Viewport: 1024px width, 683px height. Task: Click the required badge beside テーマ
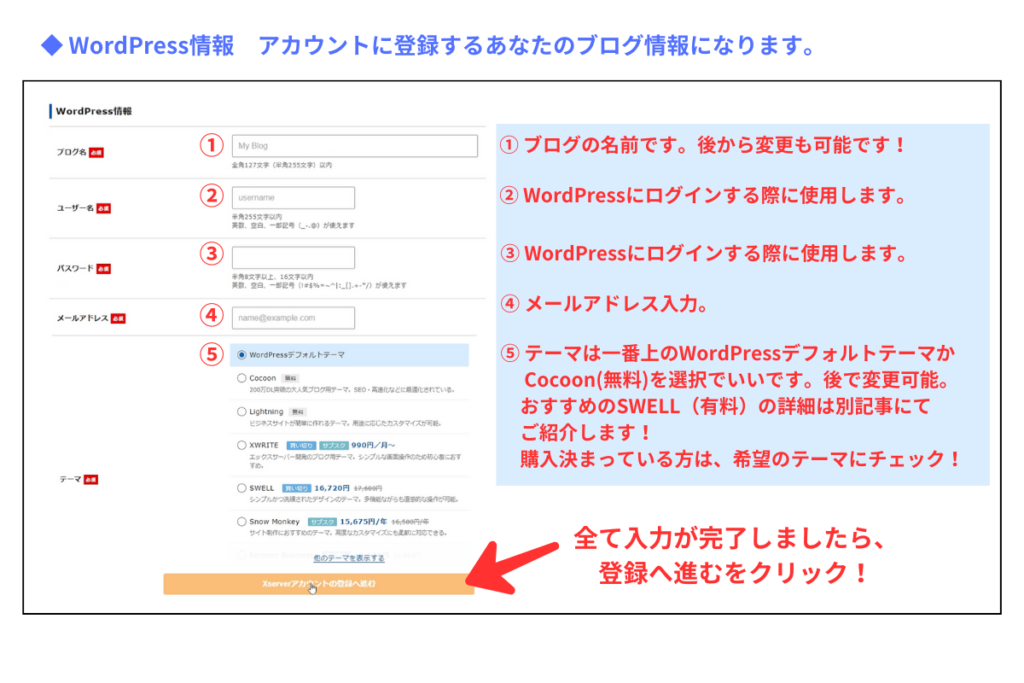coord(90,479)
